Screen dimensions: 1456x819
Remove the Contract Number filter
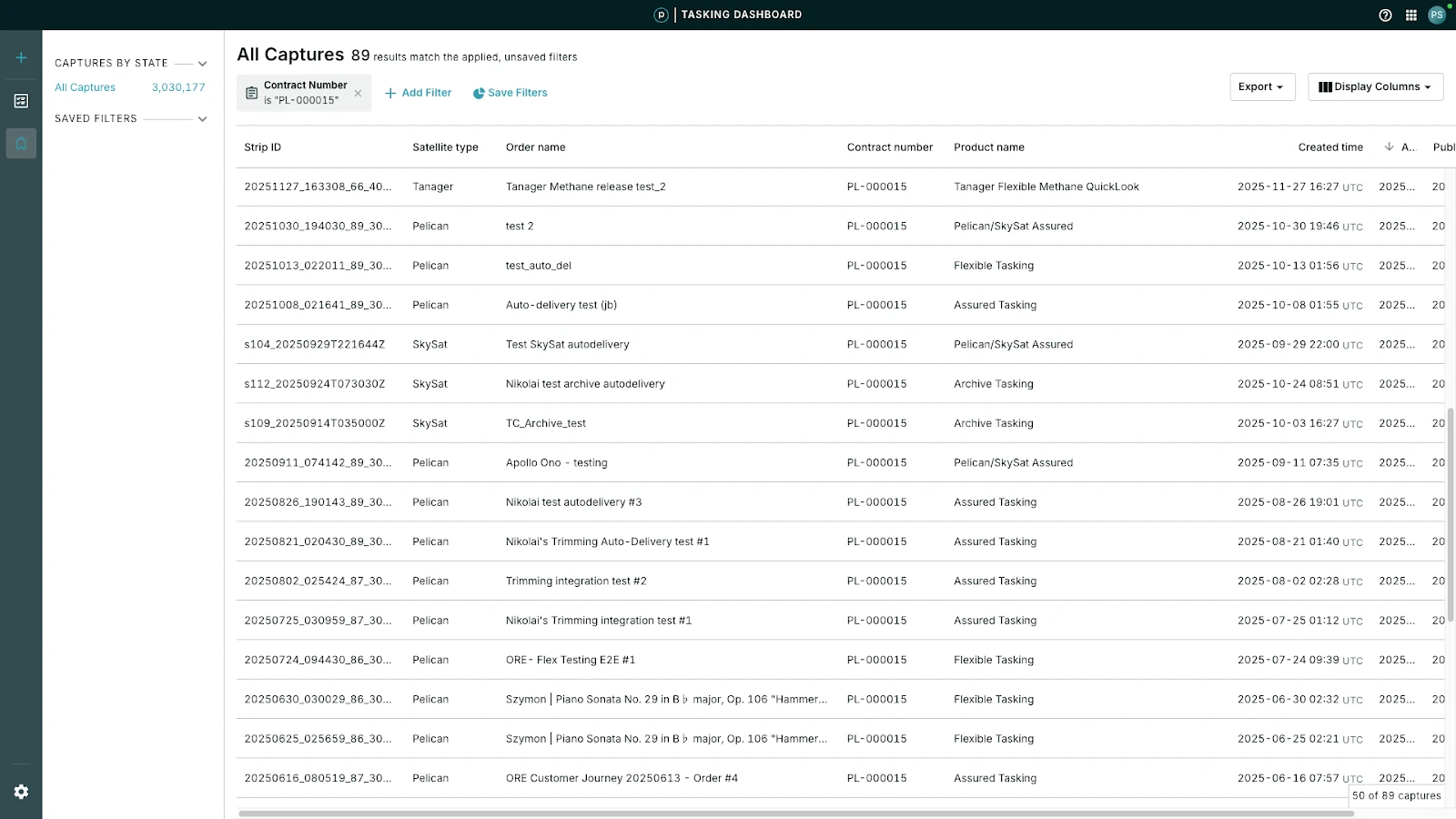pyautogui.click(x=358, y=93)
